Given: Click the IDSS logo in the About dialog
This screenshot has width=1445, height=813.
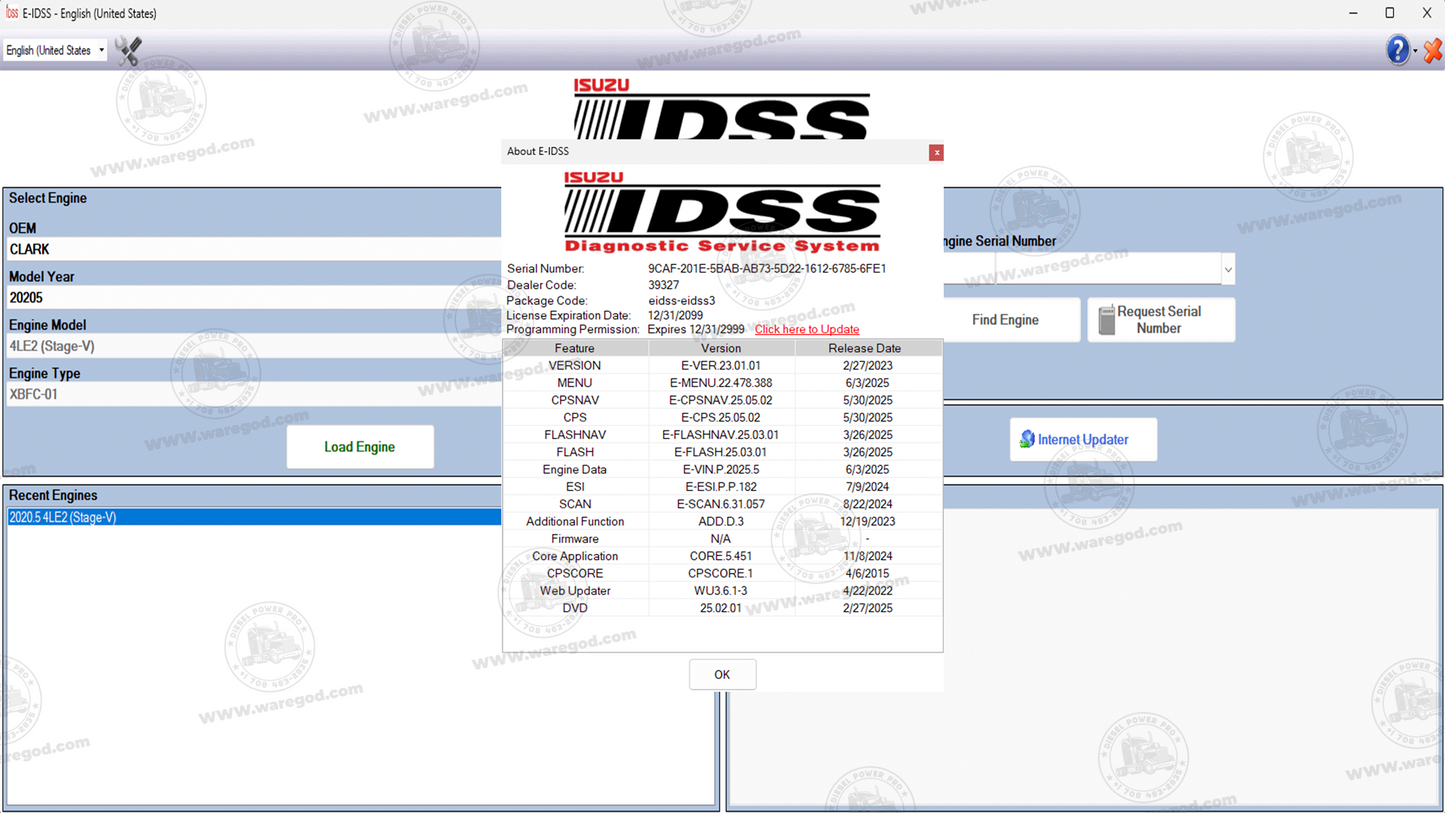Looking at the screenshot, I should pyautogui.click(x=722, y=210).
